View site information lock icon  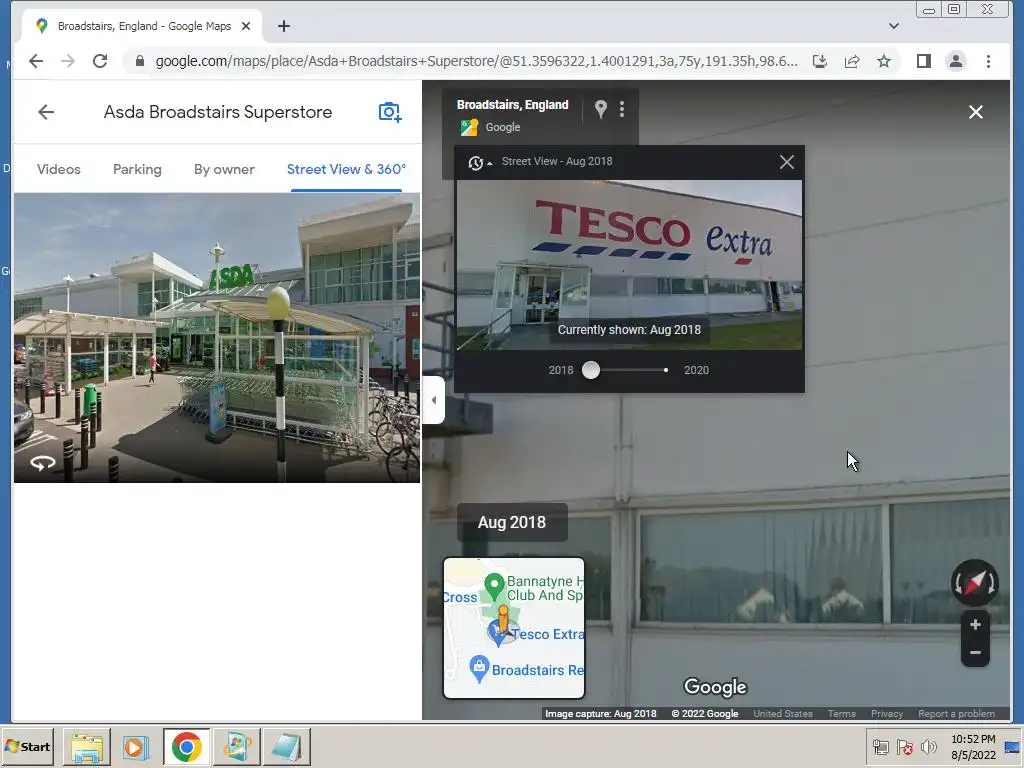pyautogui.click(x=139, y=61)
